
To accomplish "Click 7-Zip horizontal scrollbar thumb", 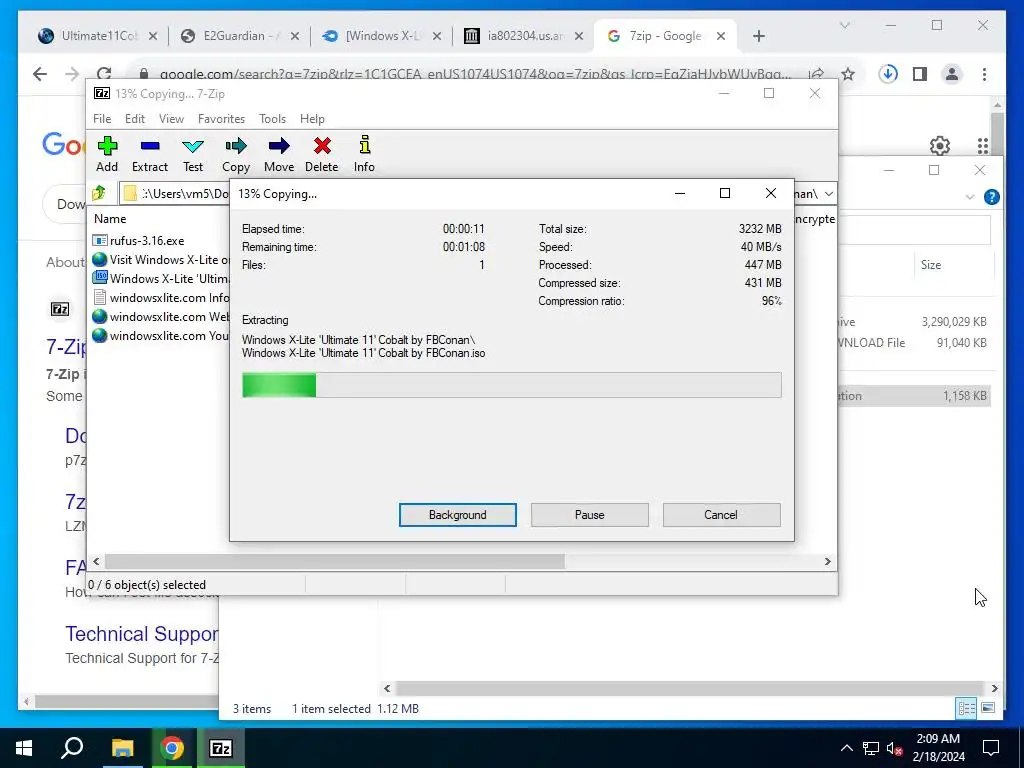I will (x=334, y=561).
